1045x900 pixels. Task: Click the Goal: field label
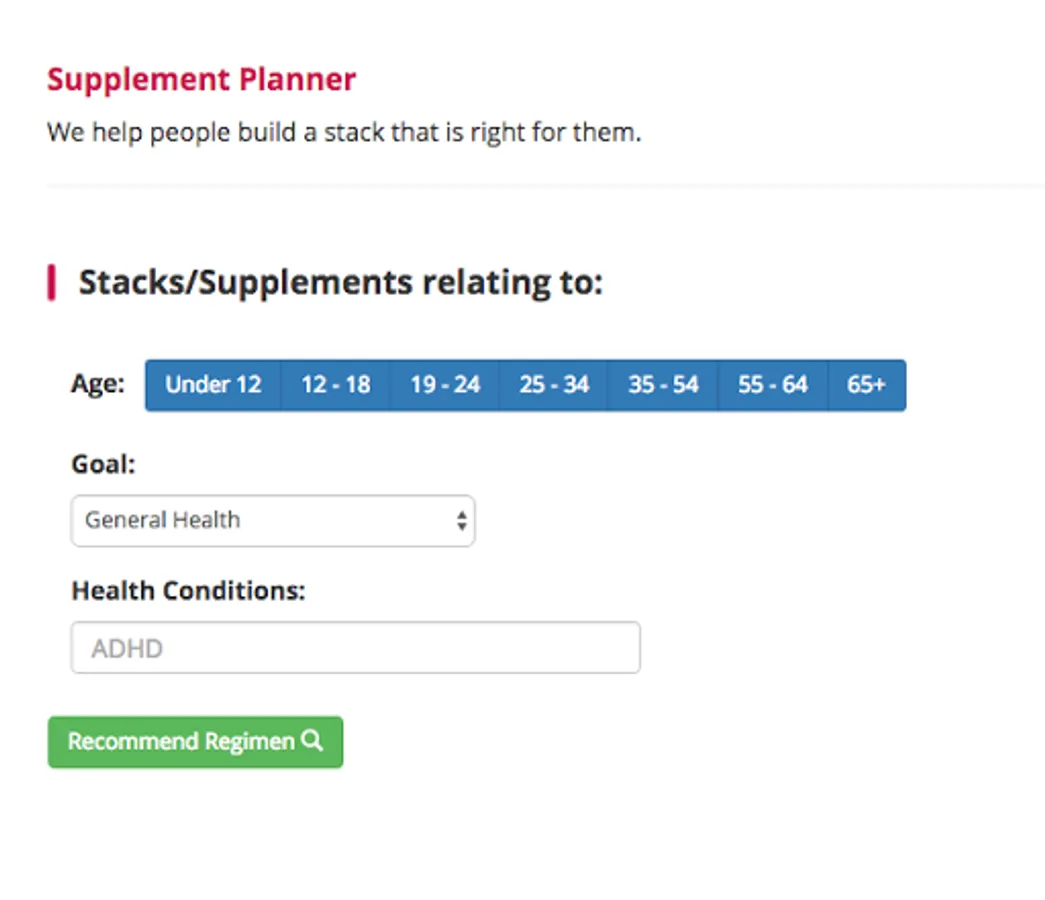tap(103, 464)
